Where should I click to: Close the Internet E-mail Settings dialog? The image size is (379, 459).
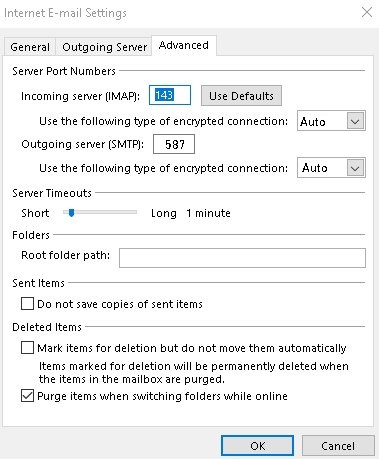[367, 12]
